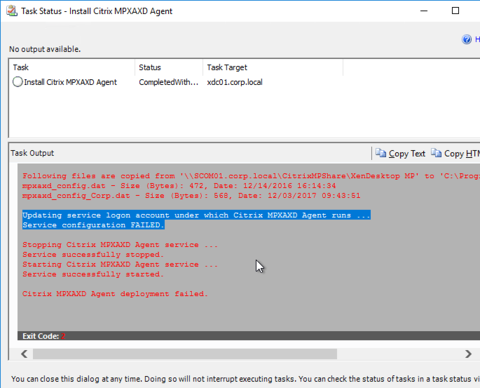Click the 'Following files are copied from' line

(x=251, y=176)
